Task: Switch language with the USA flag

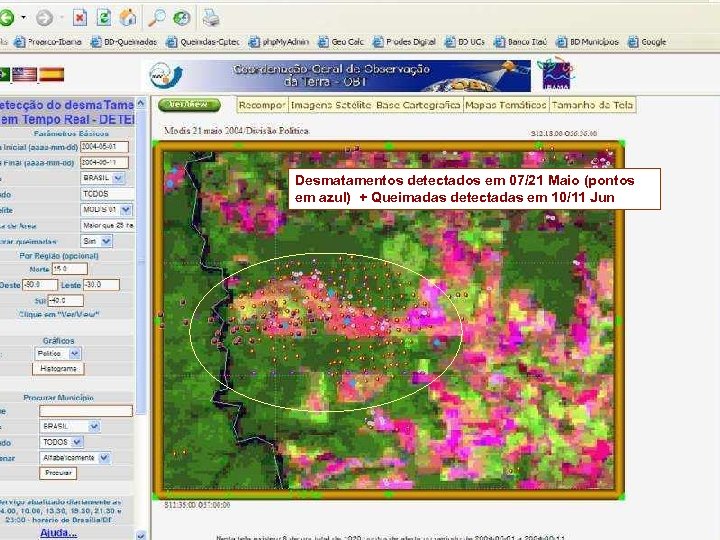Action: pyautogui.click(x=24, y=74)
